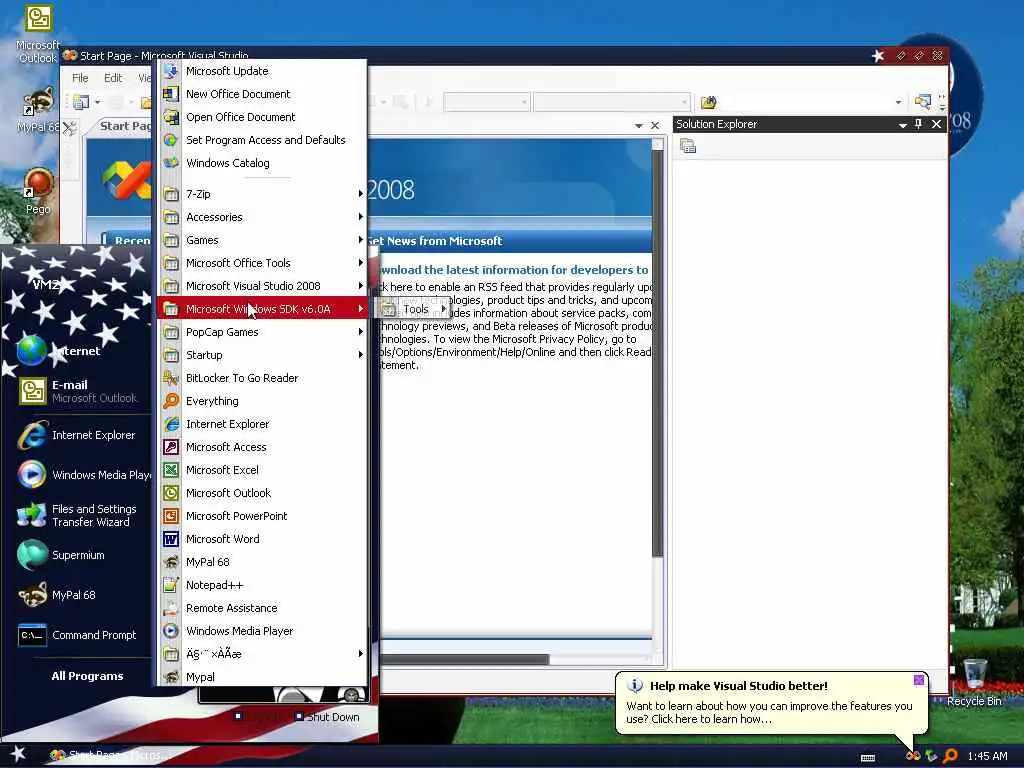The image size is (1024, 768).
Task: Click Start Page taskbar button
Action: [111, 755]
